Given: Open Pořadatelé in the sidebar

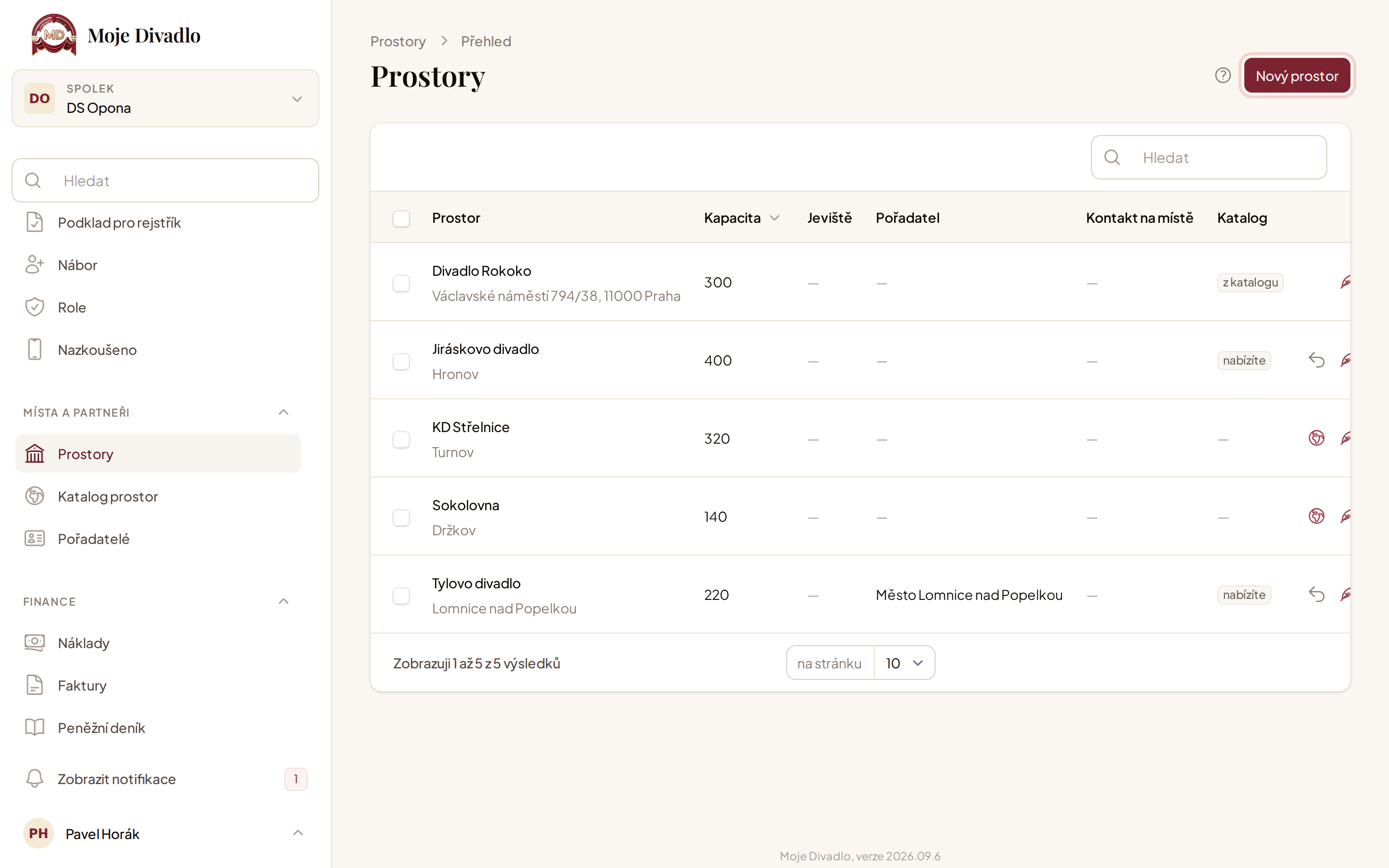Looking at the screenshot, I should click(158, 539).
